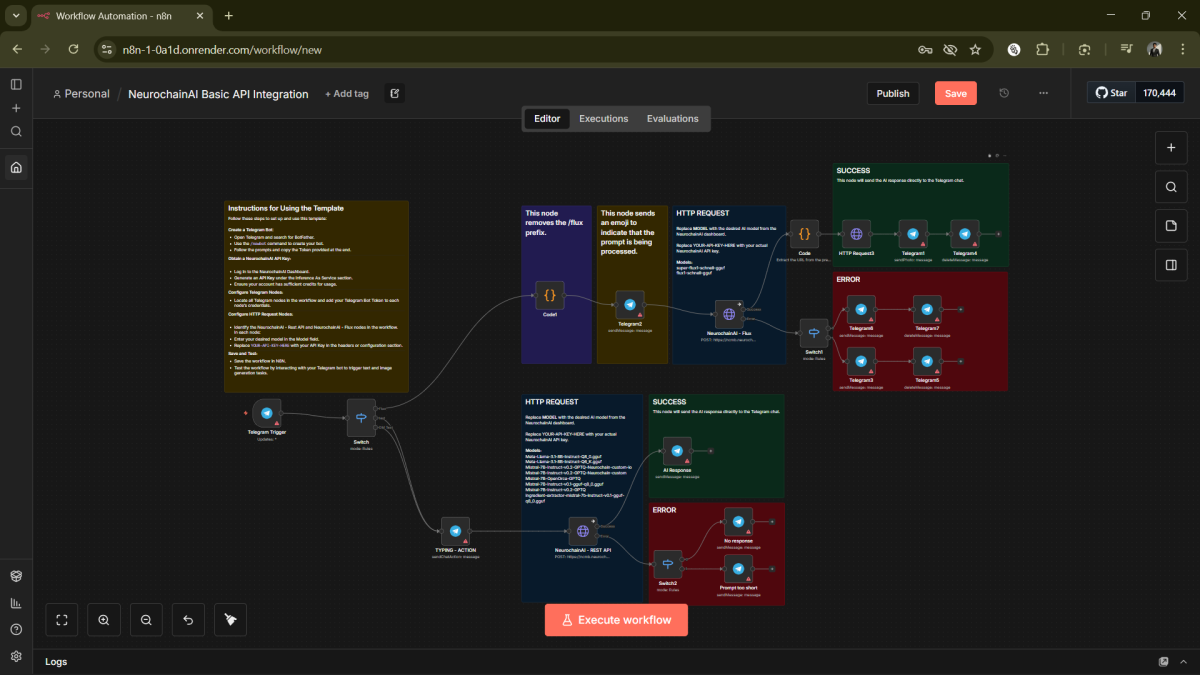Image resolution: width=1200 pixels, height=675 pixels.
Task: Toggle the left sidebar collapse icon
Action: tap(16, 84)
